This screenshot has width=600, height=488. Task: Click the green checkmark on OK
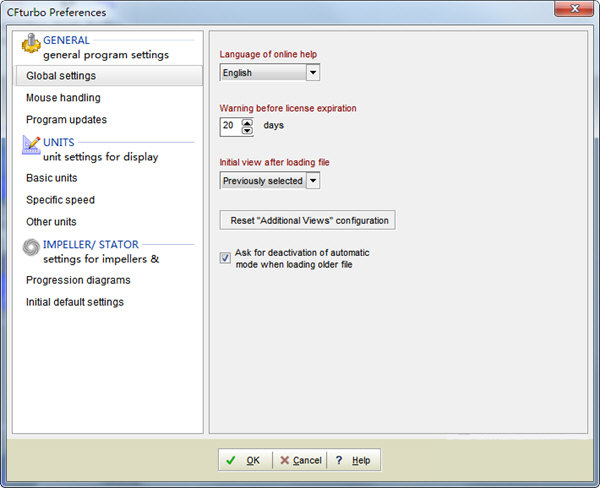tap(231, 461)
